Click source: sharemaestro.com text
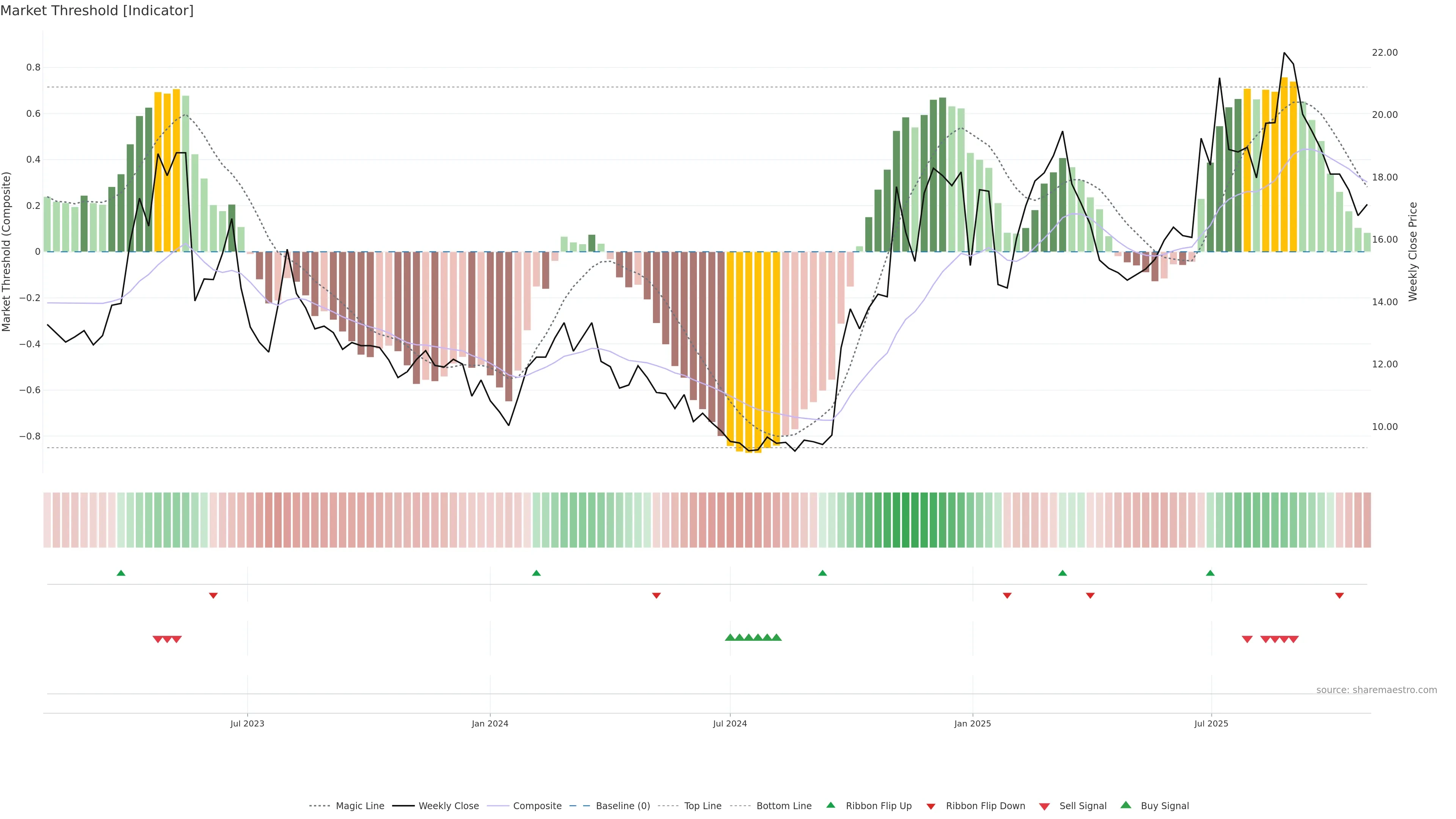Viewport: 1456px width, 819px height. click(1376, 690)
